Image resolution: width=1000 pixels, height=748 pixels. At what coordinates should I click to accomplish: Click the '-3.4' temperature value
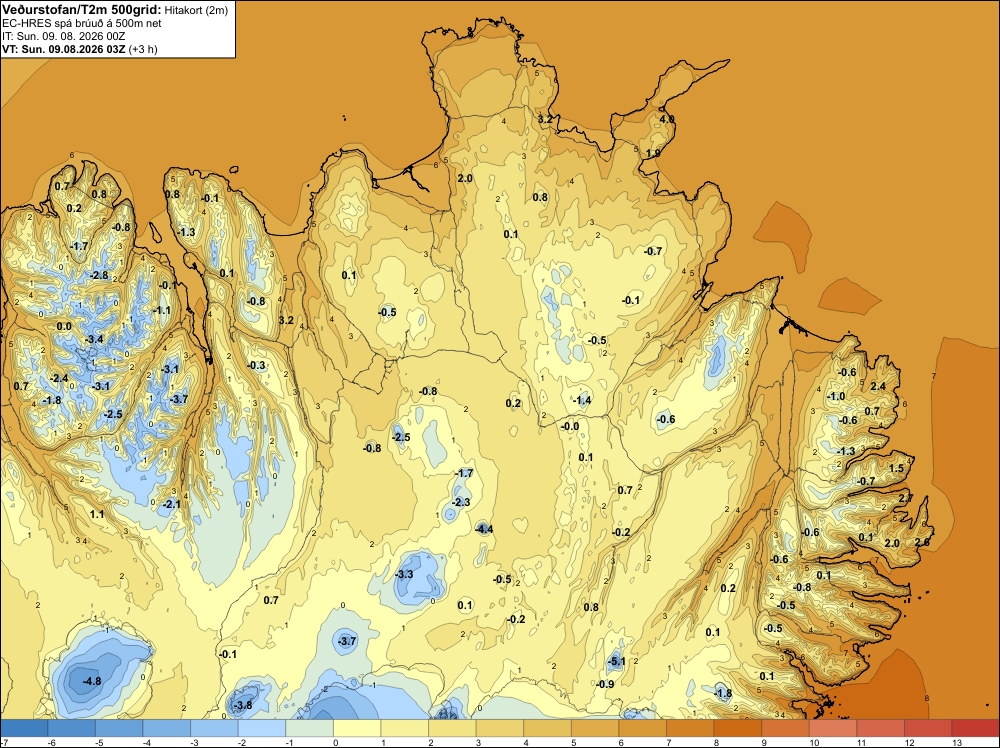click(94, 339)
